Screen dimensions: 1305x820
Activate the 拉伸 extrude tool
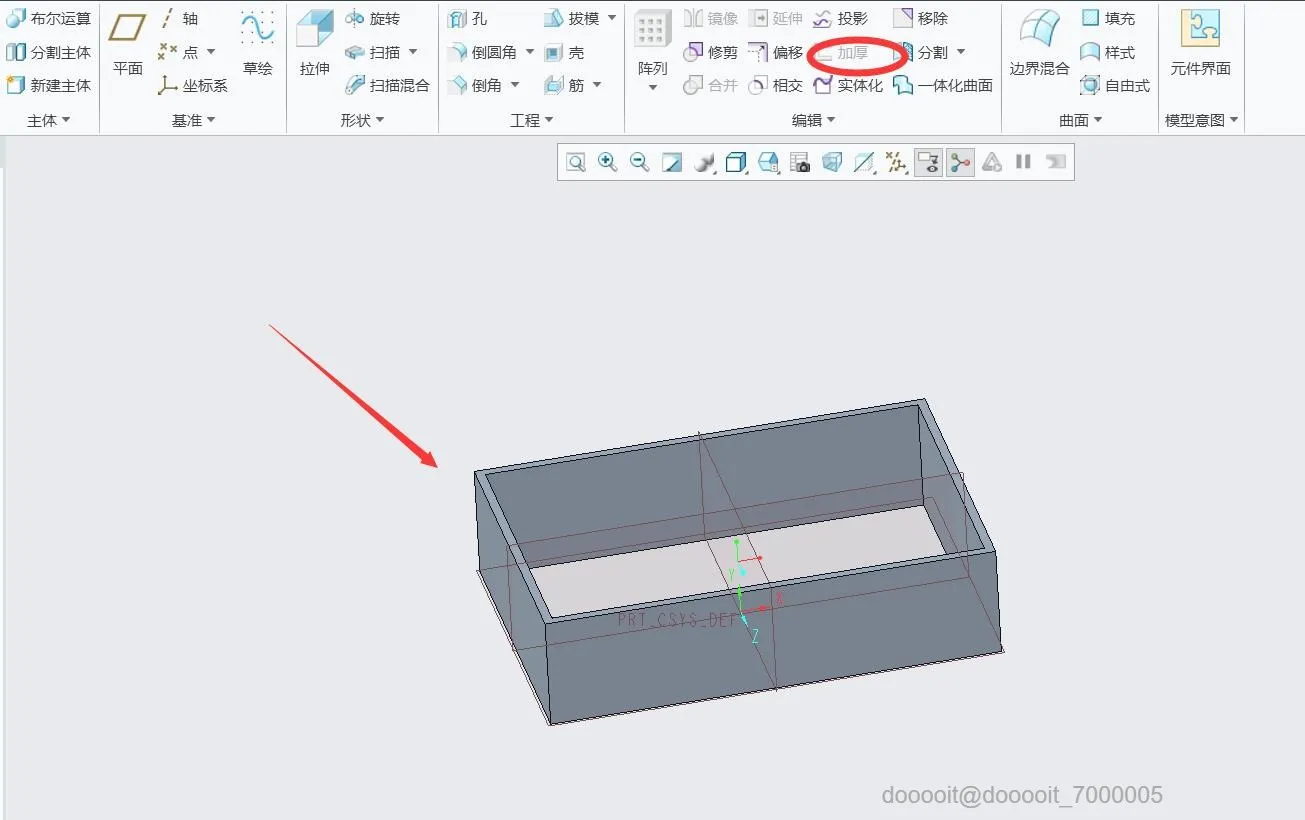pyautogui.click(x=315, y=45)
